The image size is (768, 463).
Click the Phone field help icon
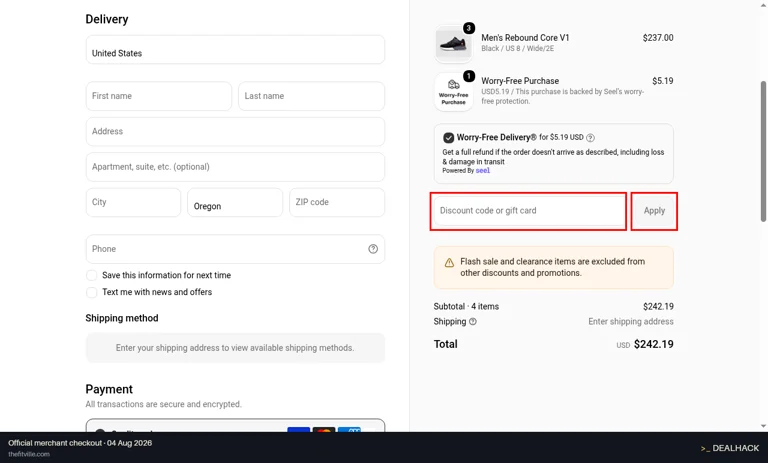(x=373, y=249)
